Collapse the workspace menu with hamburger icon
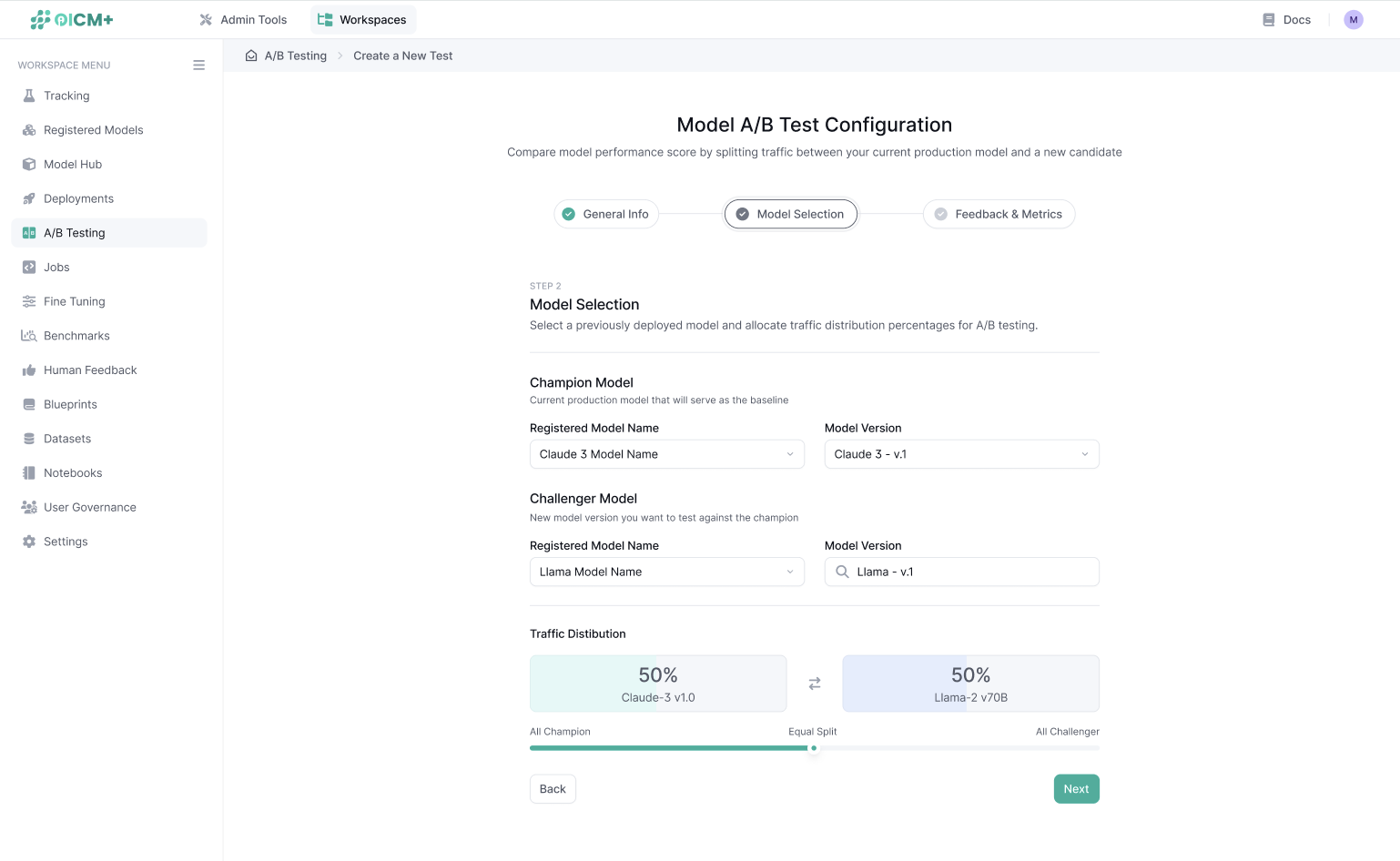 (x=198, y=66)
